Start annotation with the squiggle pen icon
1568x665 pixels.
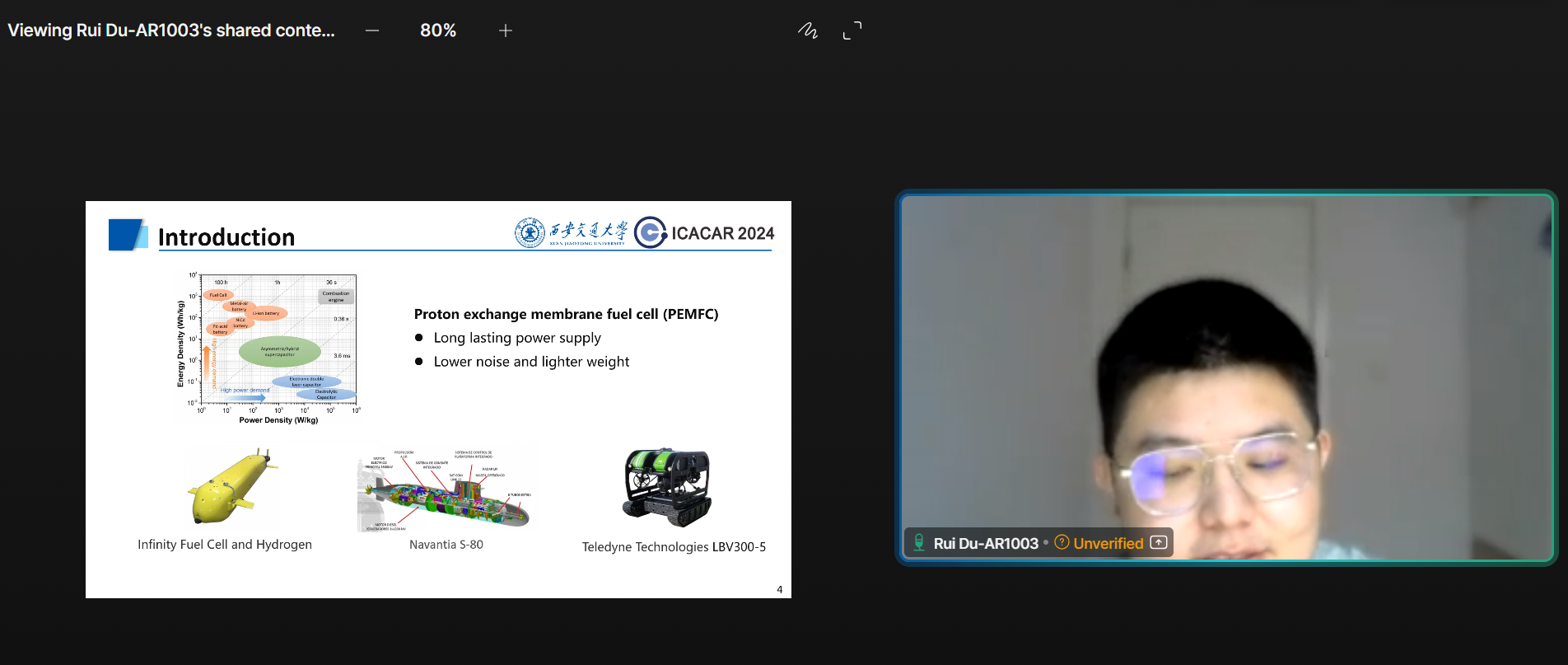pos(808,30)
